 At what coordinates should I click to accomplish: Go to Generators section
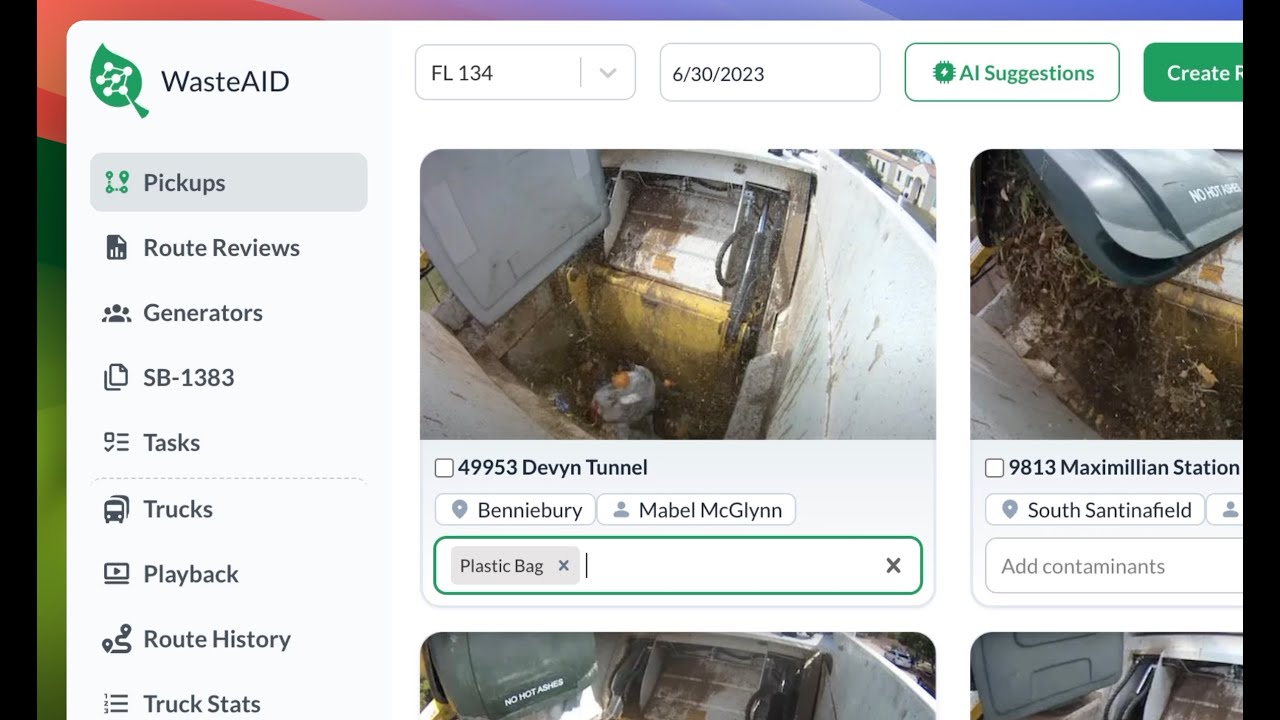[229, 313]
